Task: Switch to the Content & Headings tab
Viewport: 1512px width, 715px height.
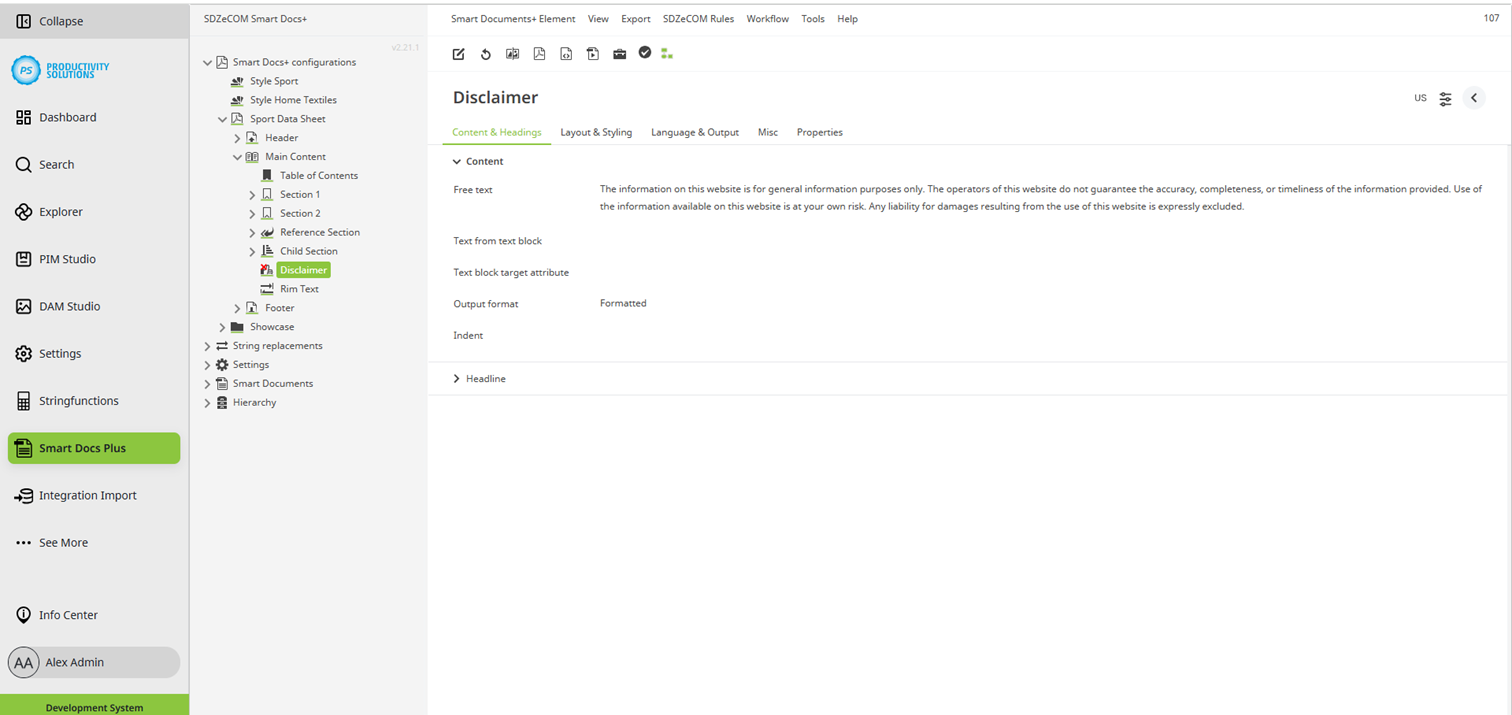Action: [x=497, y=132]
